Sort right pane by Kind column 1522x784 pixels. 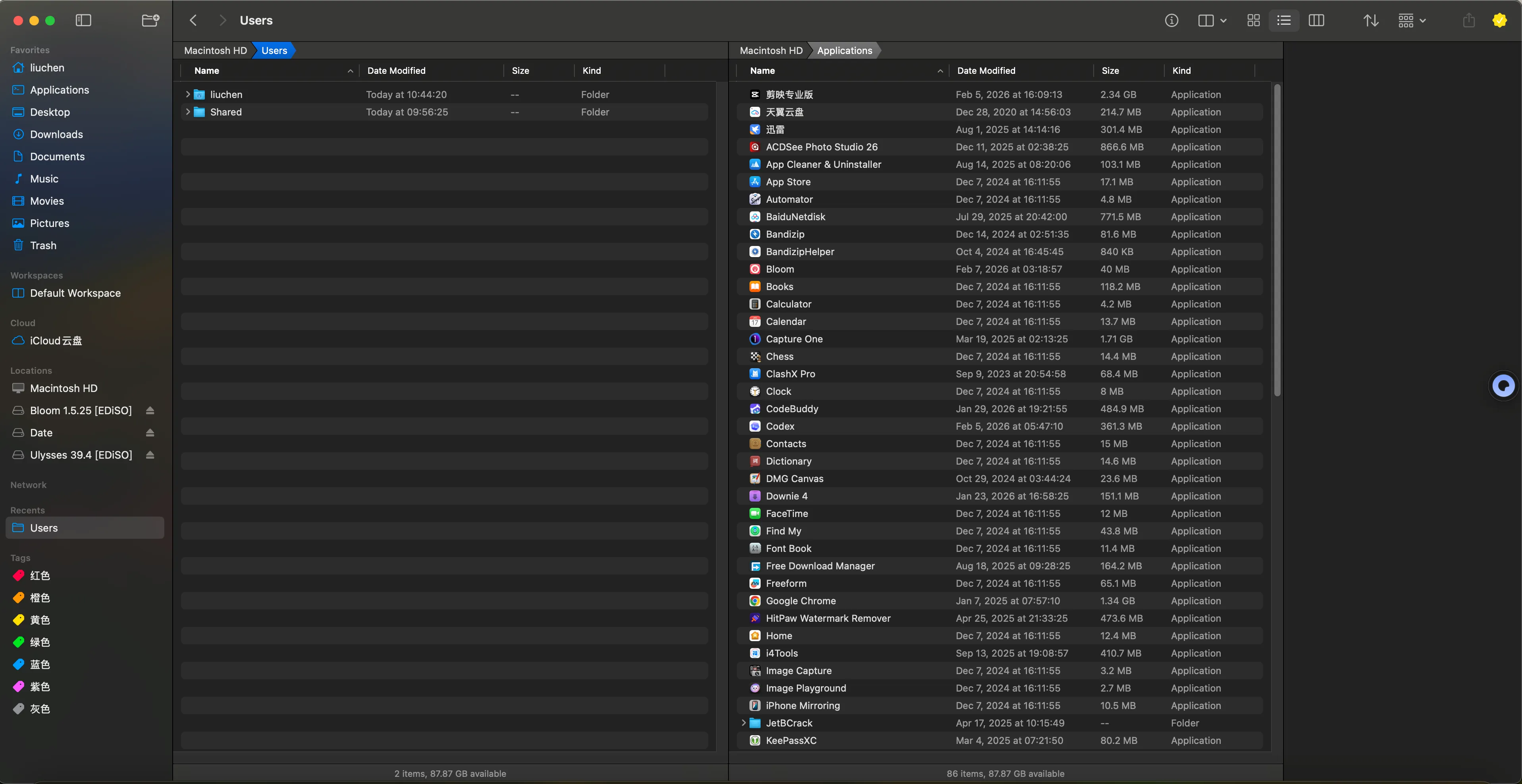(x=1209, y=71)
